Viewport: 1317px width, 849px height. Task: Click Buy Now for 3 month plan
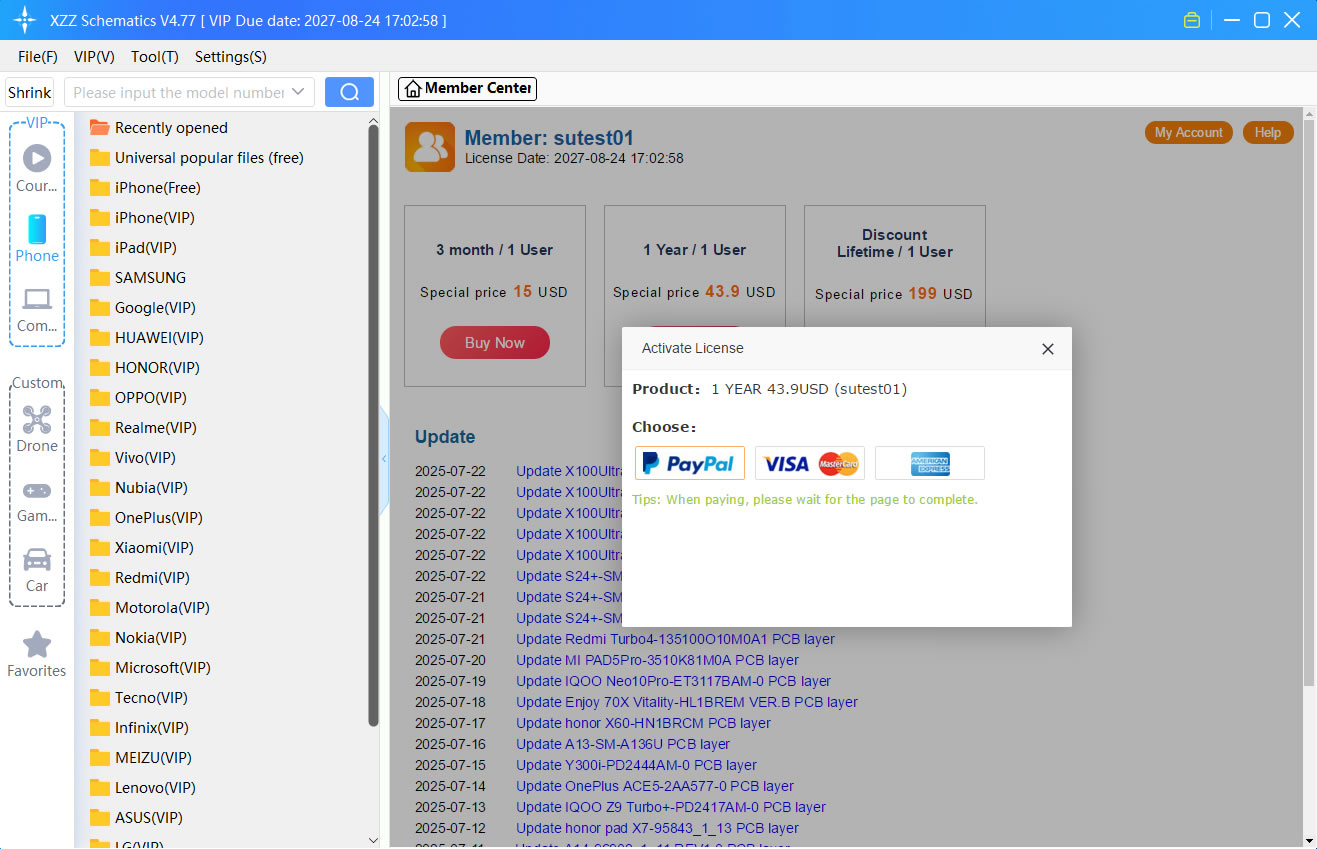point(495,342)
